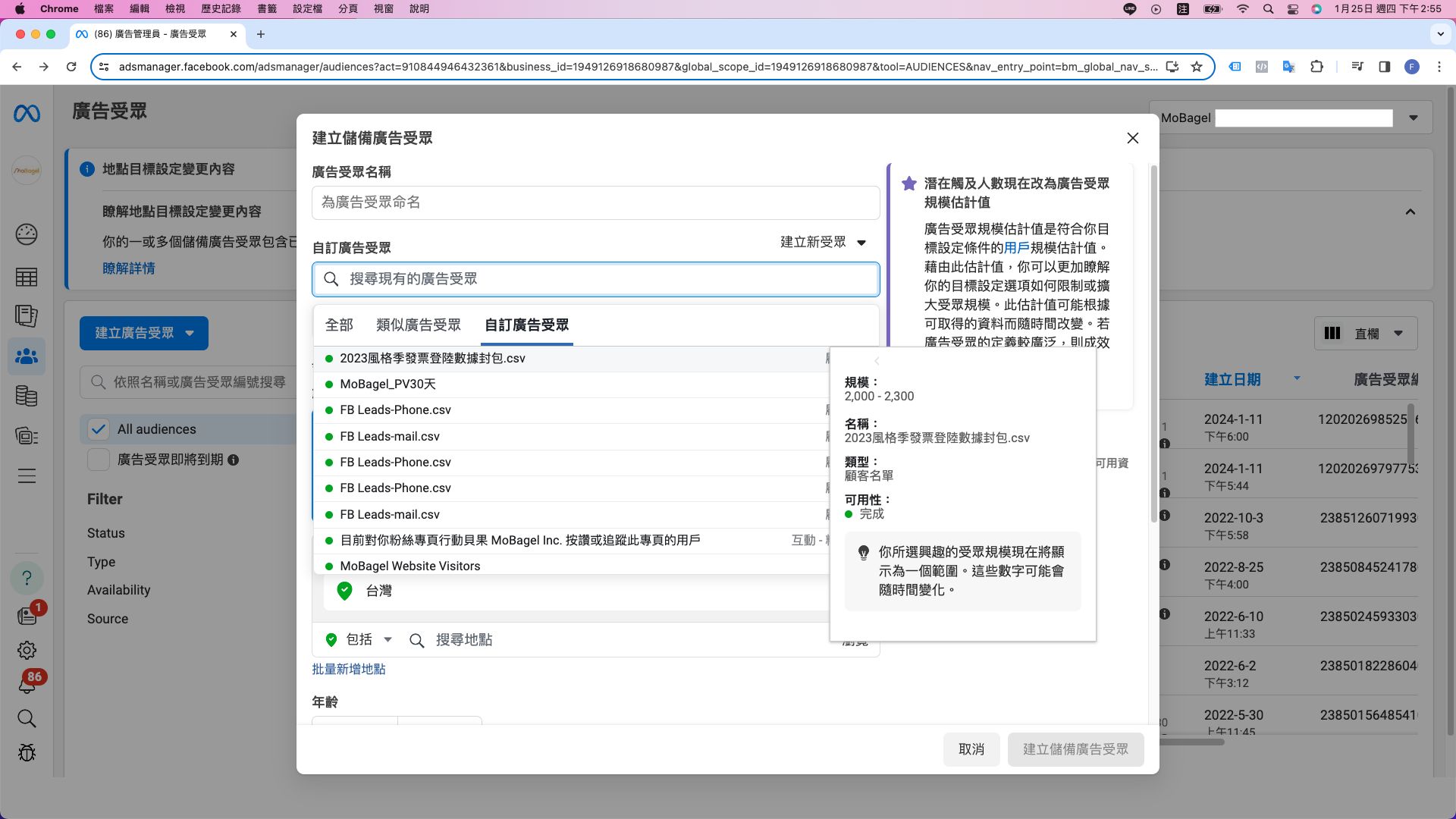This screenshot has height=819, width=1456.
Task: Select MoBagel_PV30天 audience
Action: (x=573, y=384)
